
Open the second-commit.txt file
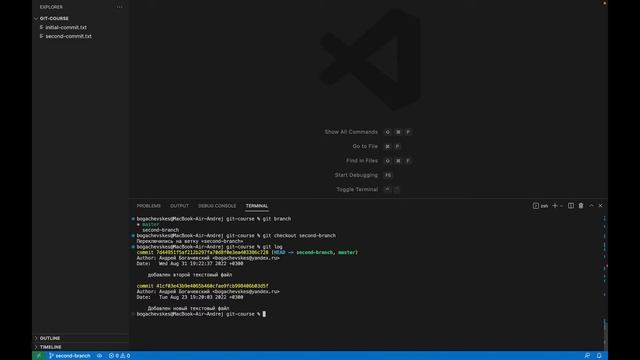(x=68, y=36)
